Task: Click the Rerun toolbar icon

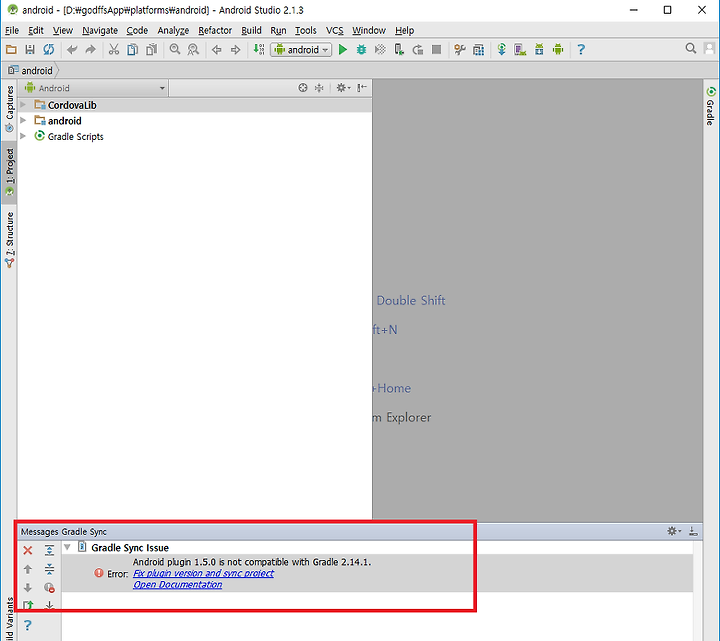Action: [418, 50]
